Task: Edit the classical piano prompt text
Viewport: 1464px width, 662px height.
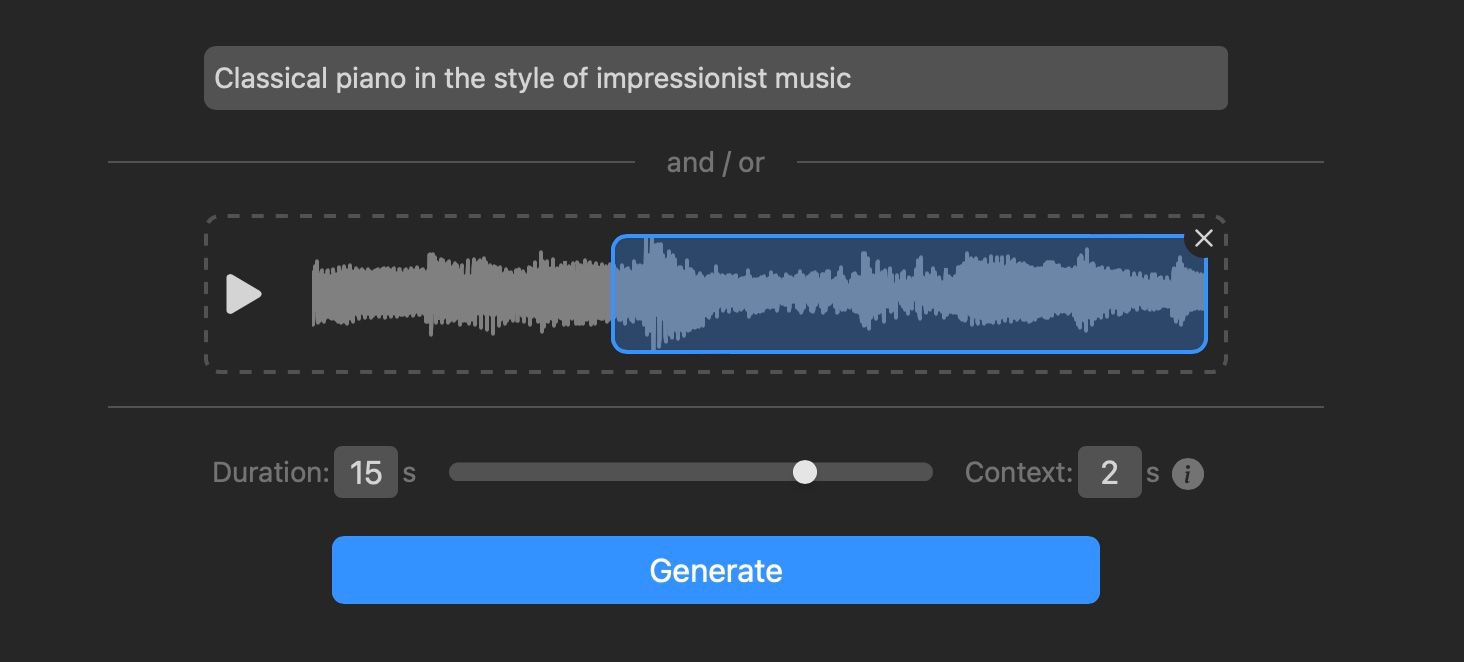Action: (715, 77)
